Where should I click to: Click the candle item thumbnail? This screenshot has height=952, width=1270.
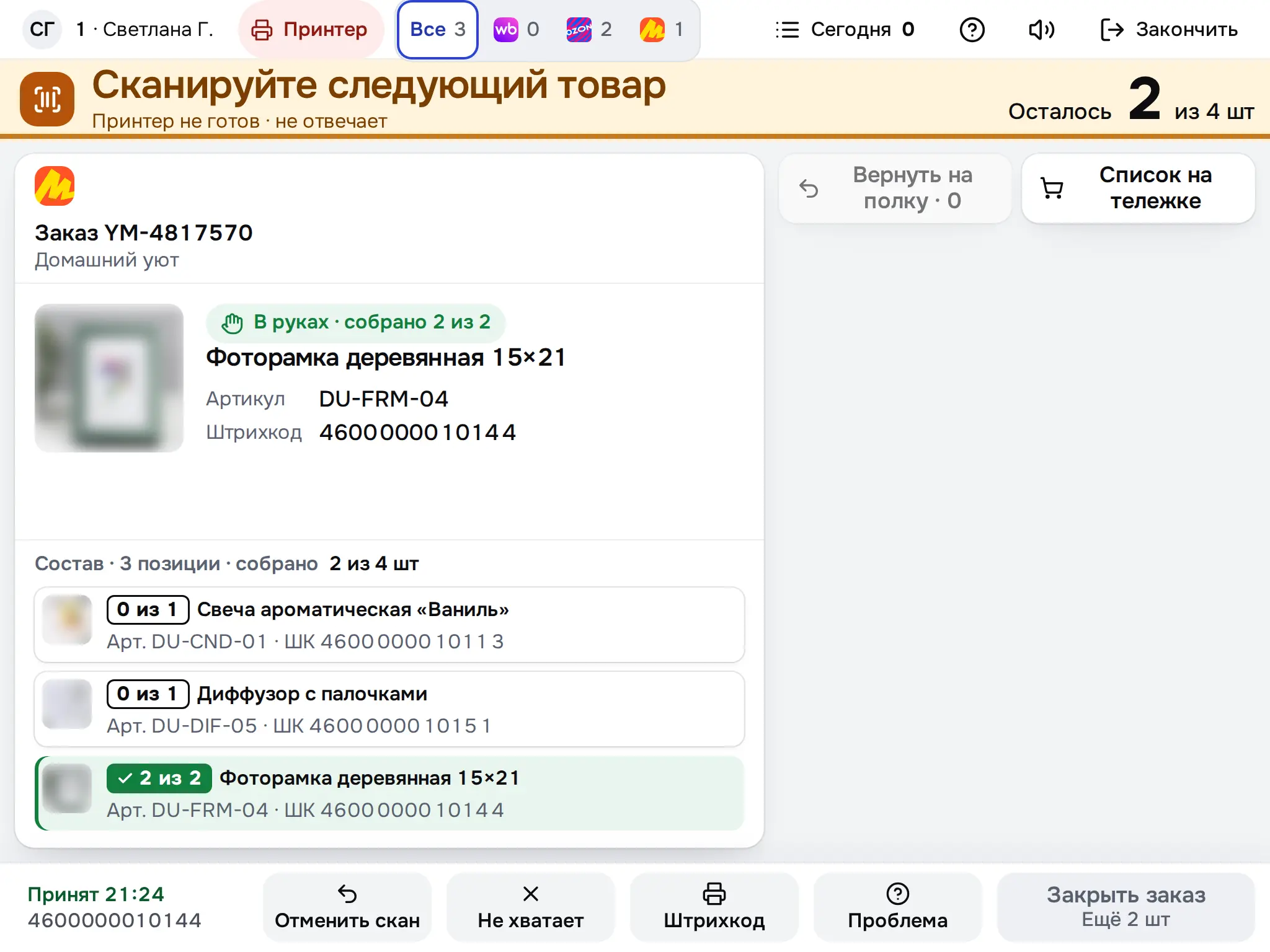tap(67, 620)
